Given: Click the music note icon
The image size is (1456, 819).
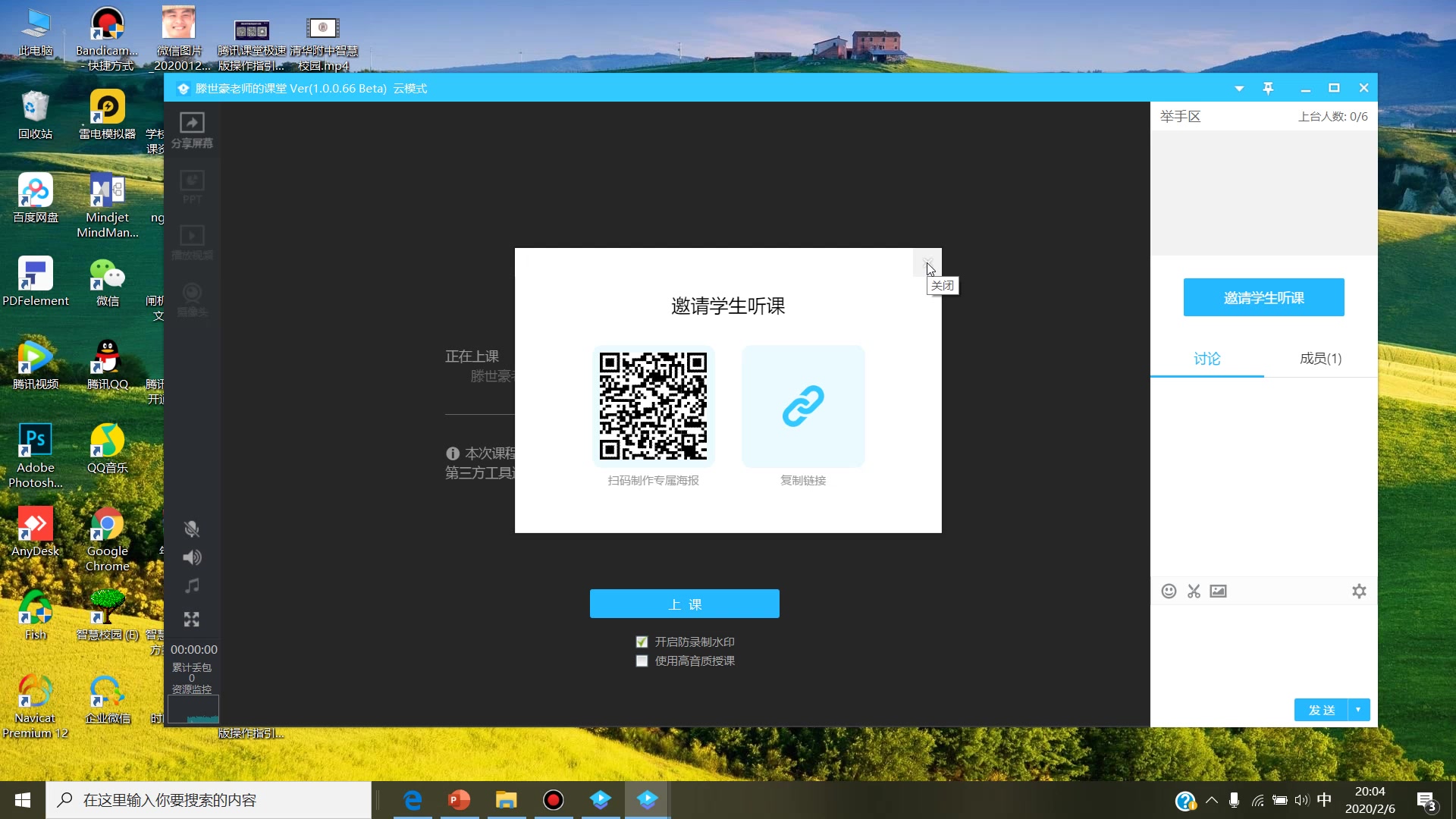Looking at the screenshot, I should click(192, 586).
